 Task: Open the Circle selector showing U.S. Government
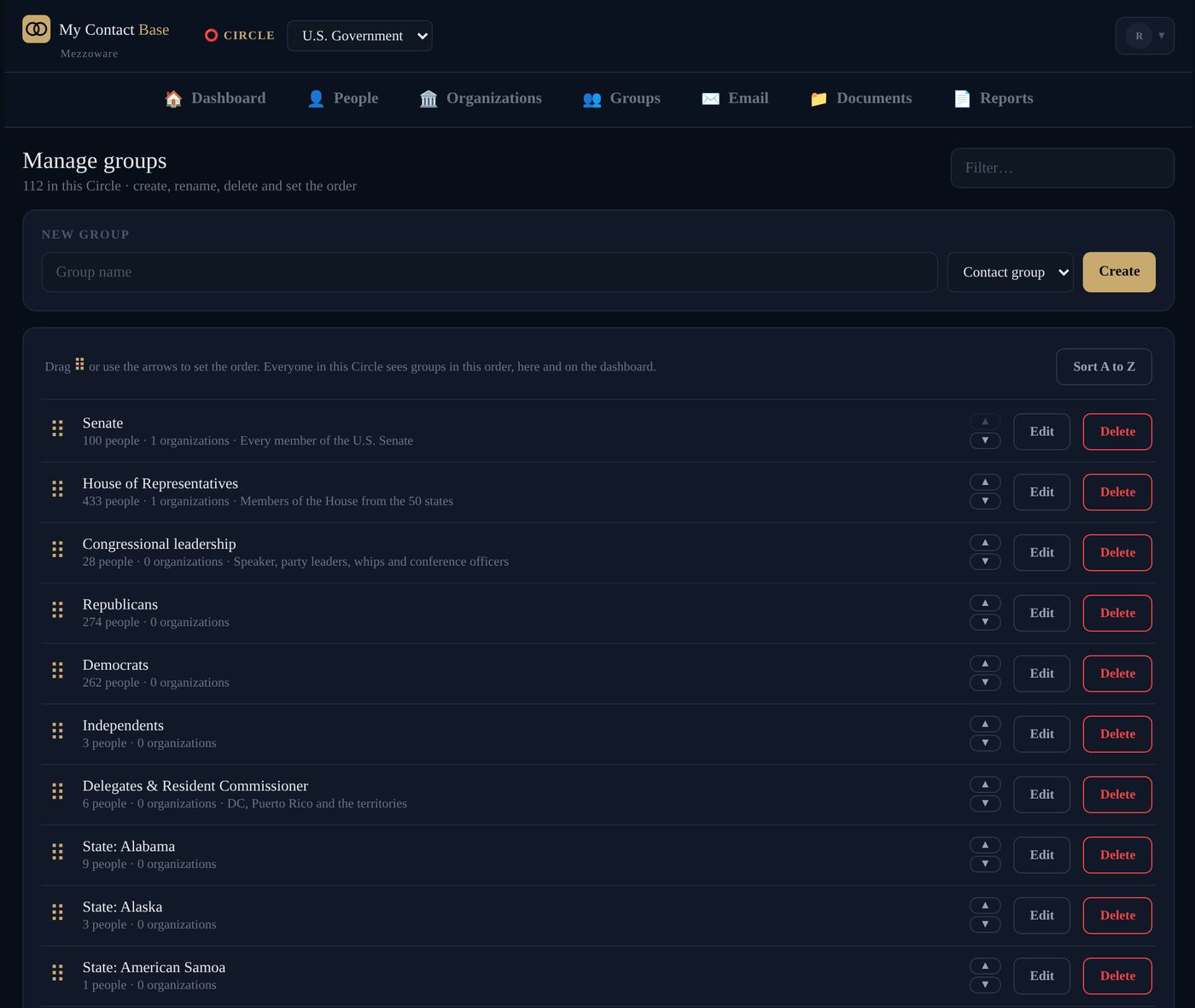pyautogui.click(x=359, y=36)
